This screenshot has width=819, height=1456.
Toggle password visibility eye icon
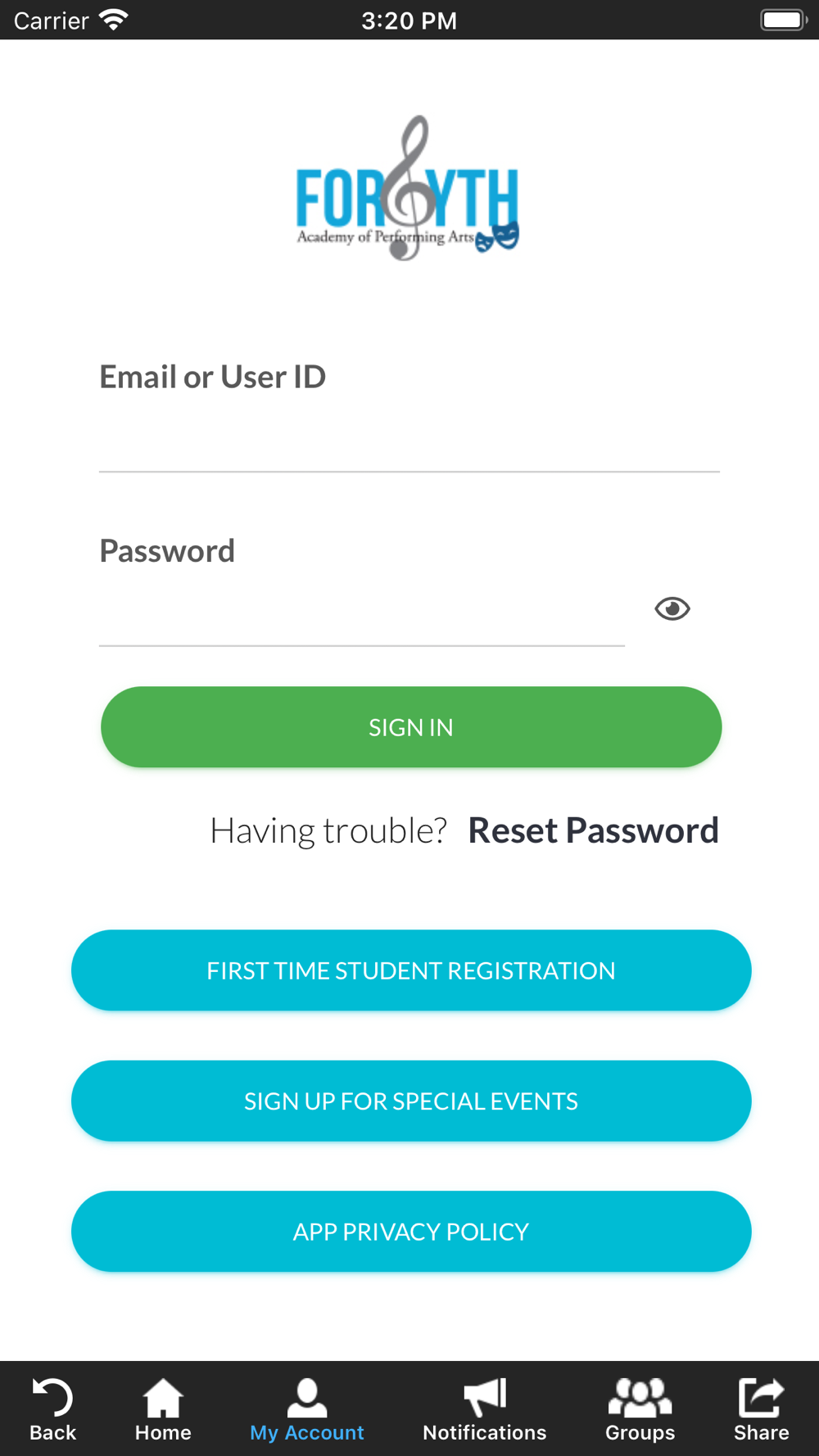(672, 608)
